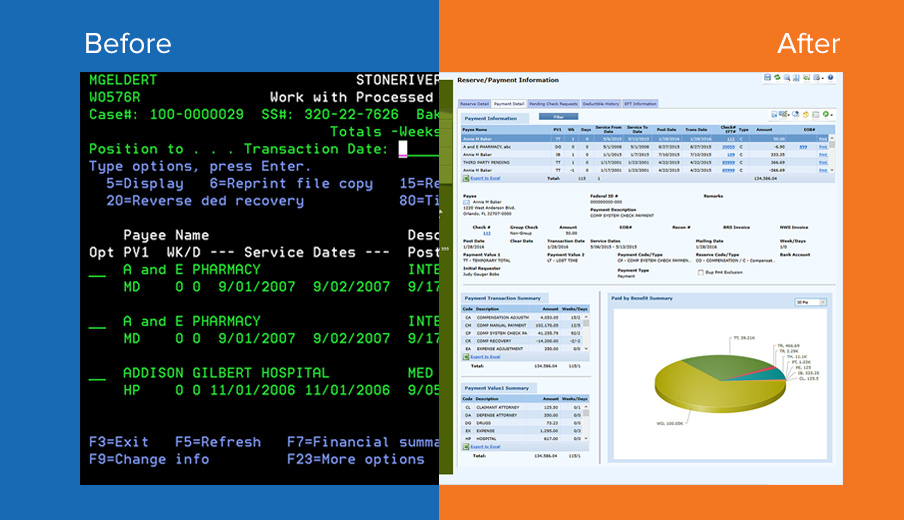Image resolution: width=904 pixels, height=520 pixels.
Task: Select the COMP MANUAL PAYMENT summary row
Action: click(522, 325)
